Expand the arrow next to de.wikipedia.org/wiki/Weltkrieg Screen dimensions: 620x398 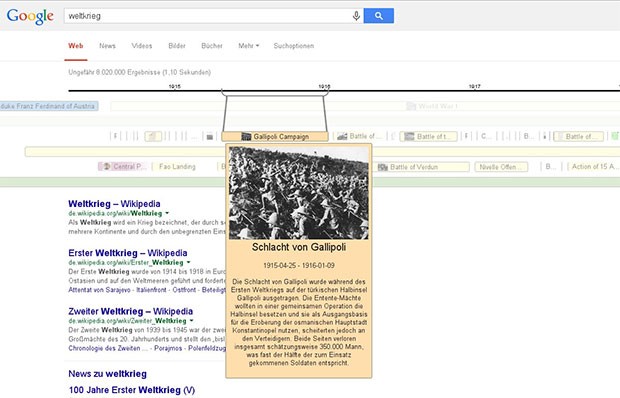coord(167,213)
